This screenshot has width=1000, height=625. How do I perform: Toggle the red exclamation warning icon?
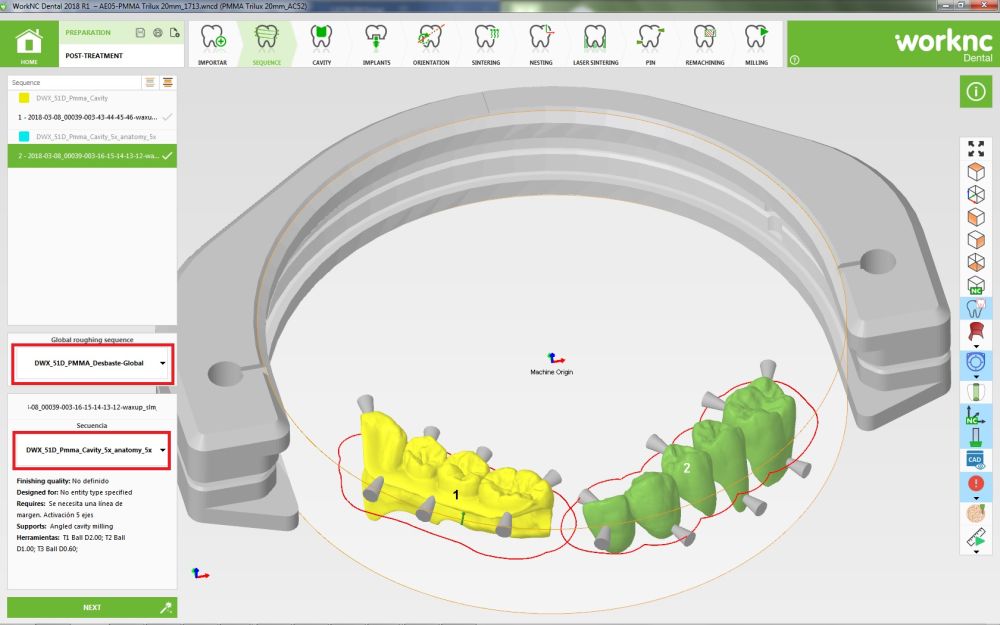pyautogui.click(x=976, y=483)
